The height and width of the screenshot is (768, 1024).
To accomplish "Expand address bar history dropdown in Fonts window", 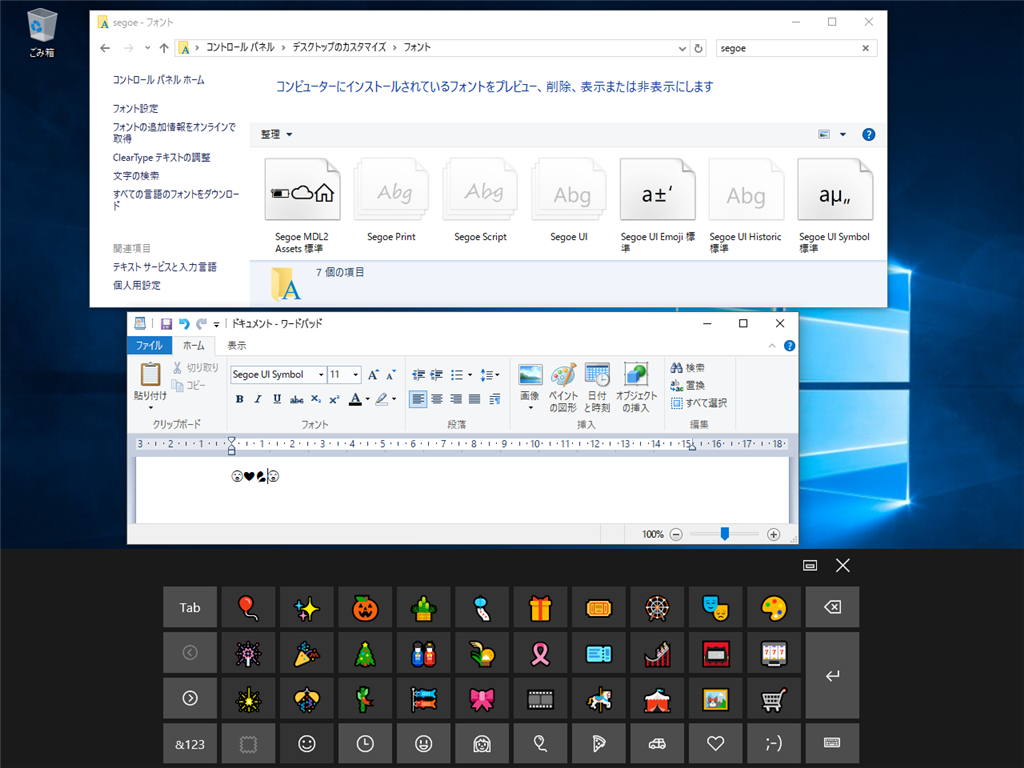I will pyautogui.click(x=682, y=48).
